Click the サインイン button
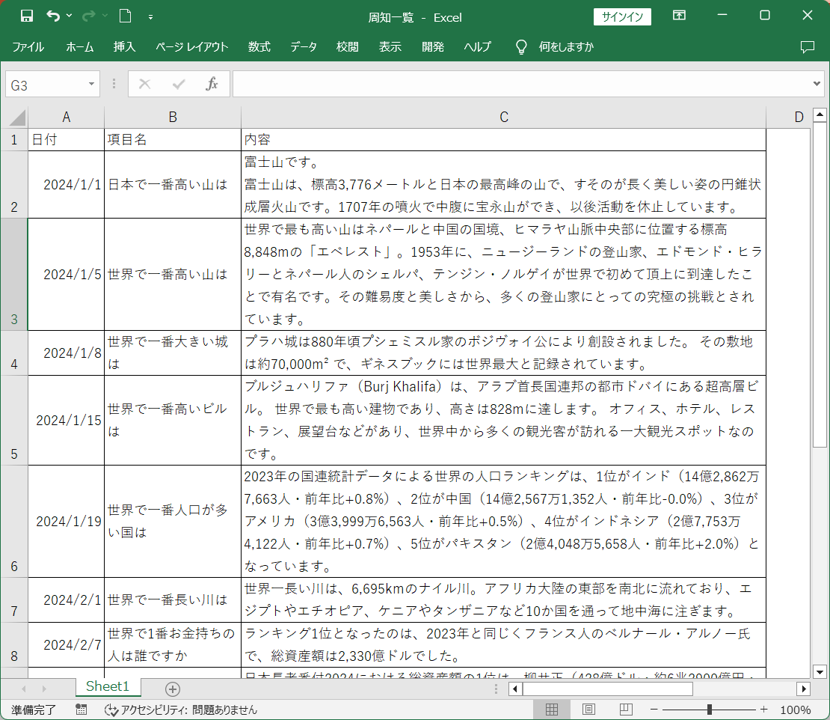Viewport: 830px width, 720px height. [x=623, y=16]
